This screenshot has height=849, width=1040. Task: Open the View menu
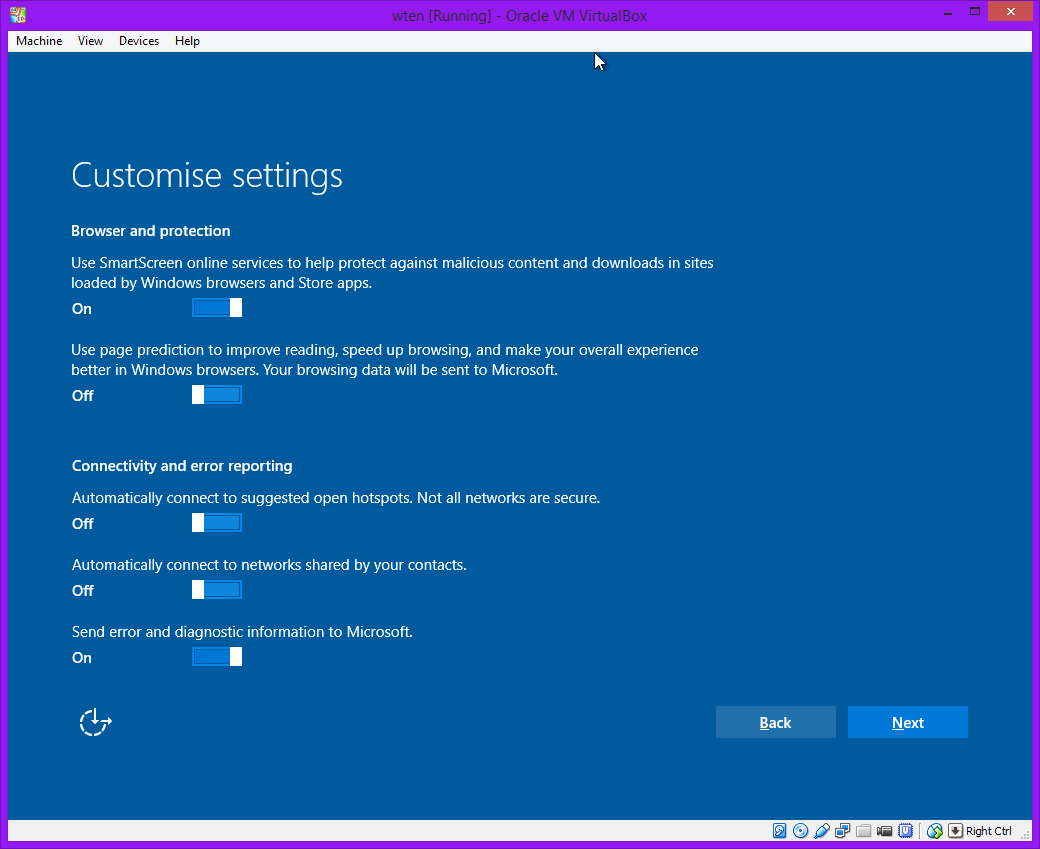click(x=90, y=41)
